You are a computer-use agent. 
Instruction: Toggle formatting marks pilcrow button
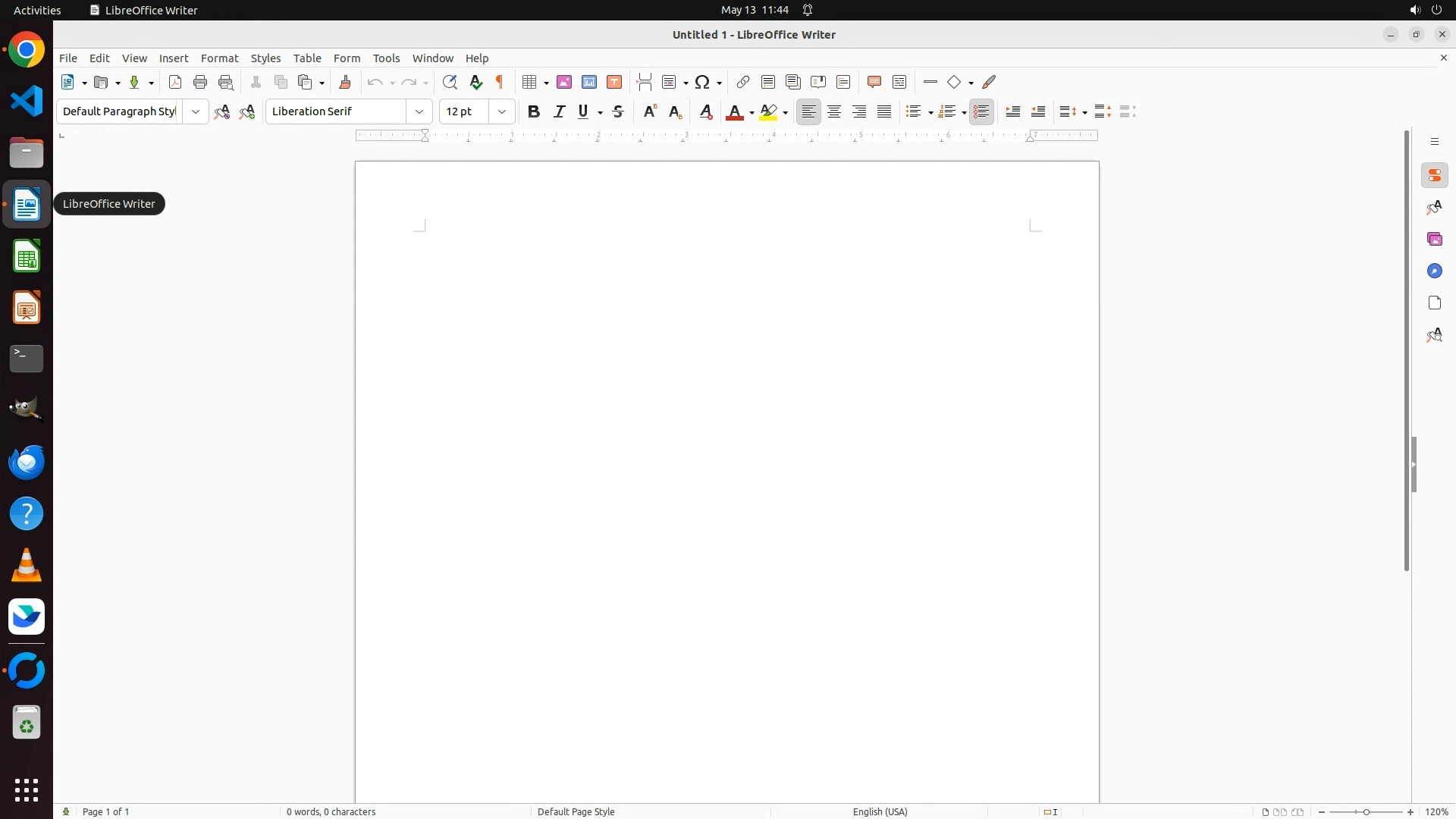(500, 82)
